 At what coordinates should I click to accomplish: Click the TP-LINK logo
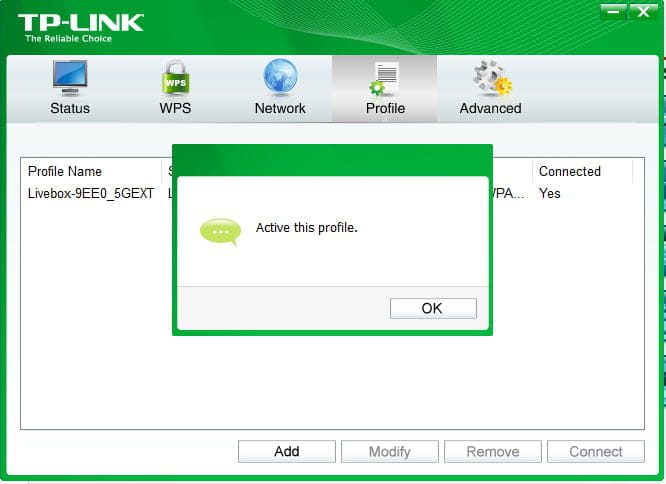click(x=81, y=28)
